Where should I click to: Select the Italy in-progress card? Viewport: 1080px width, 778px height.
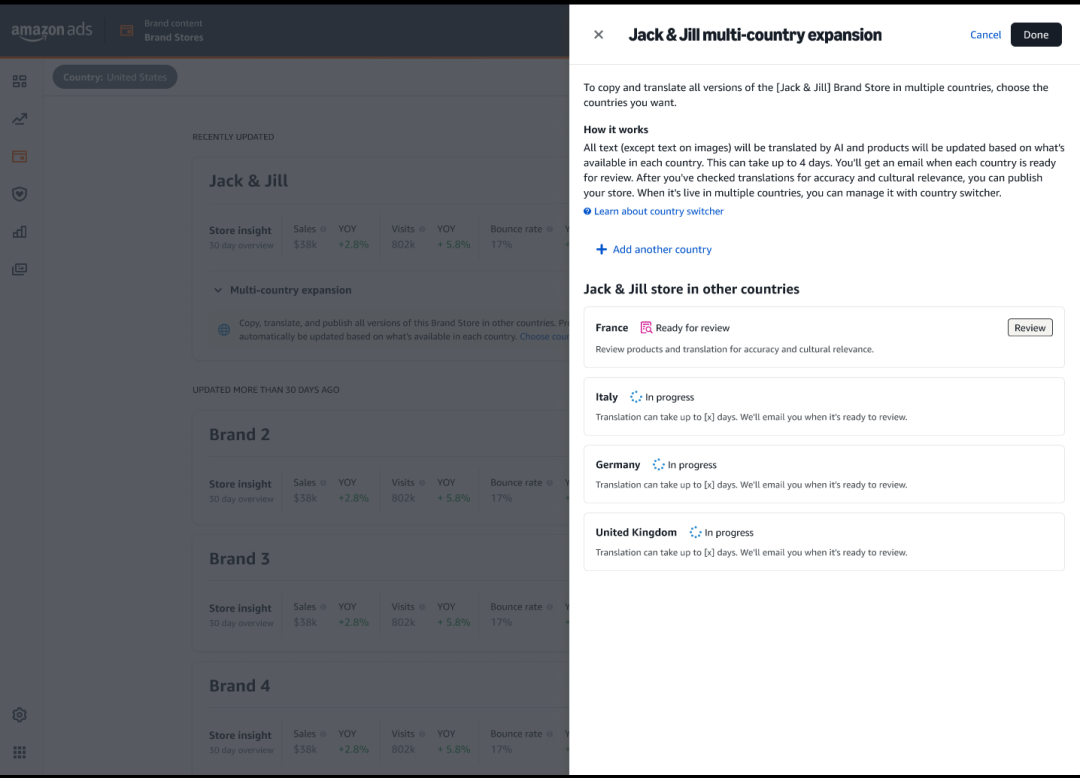coord(823,406)
